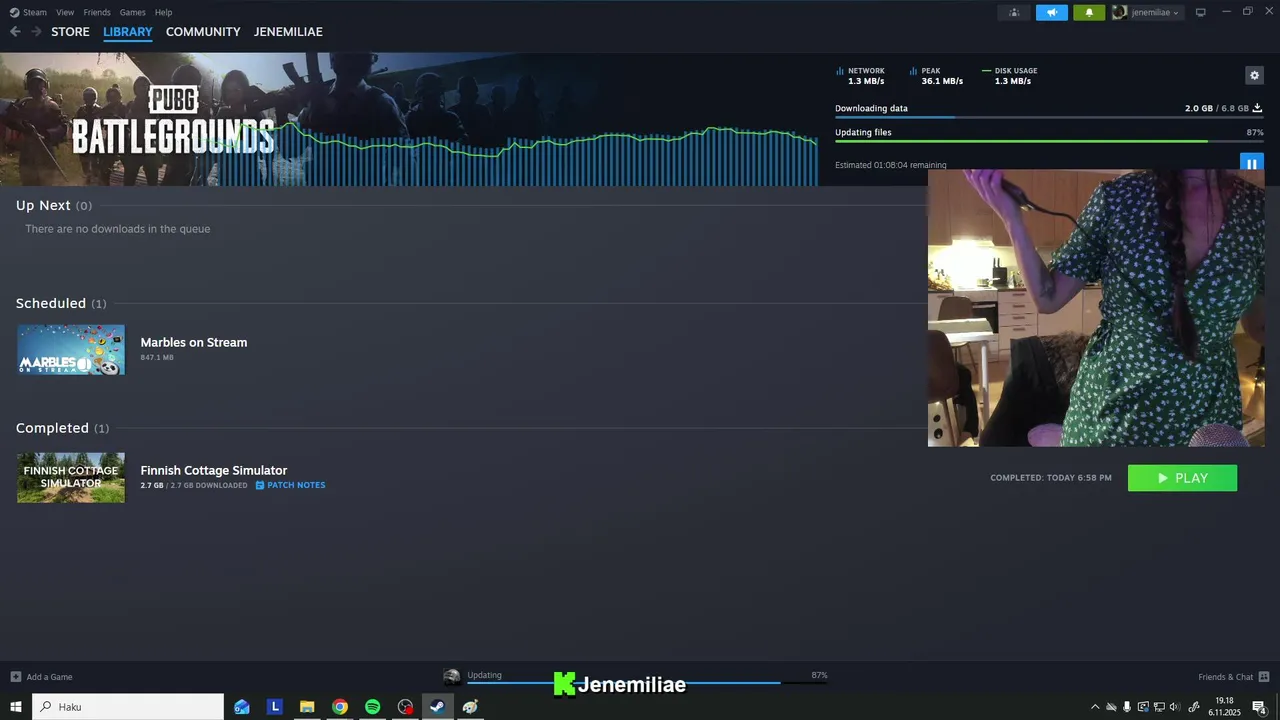Click the 847.1 MB size label
This screenshot has width=1280, height=720.
tap(157, 357)
